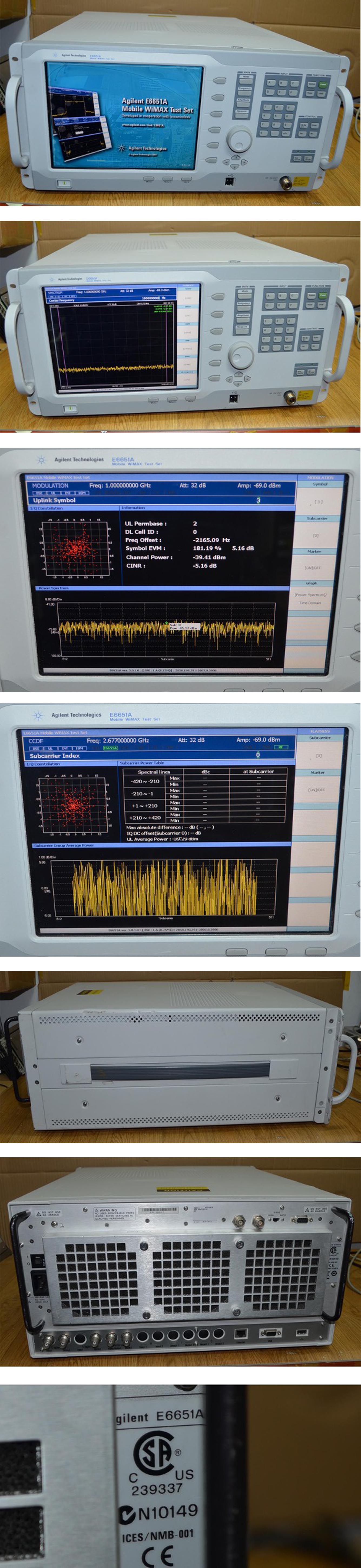Click the rotary knob on the splash-screen unit
This screenshot has height=1568, width=361.
(239, 139)
